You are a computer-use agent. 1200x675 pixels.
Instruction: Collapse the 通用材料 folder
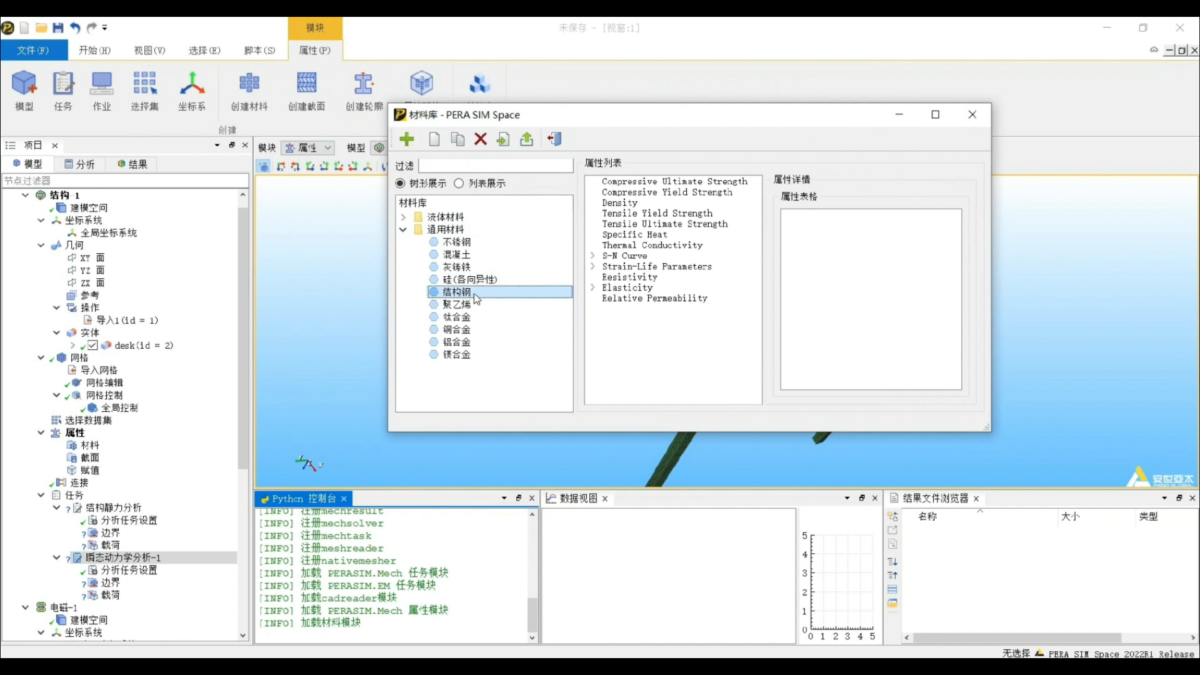coord(403,230)
